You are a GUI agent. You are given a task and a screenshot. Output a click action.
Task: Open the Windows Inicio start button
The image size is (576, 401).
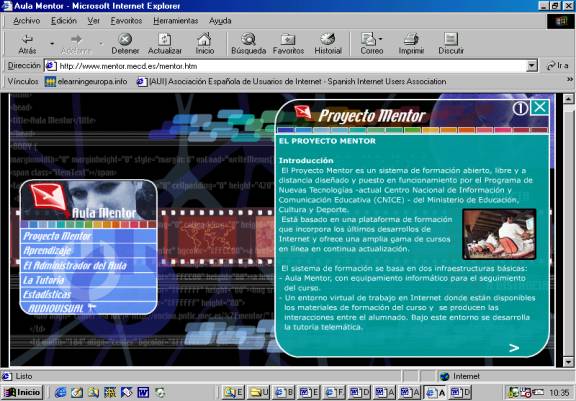(22, 392)
